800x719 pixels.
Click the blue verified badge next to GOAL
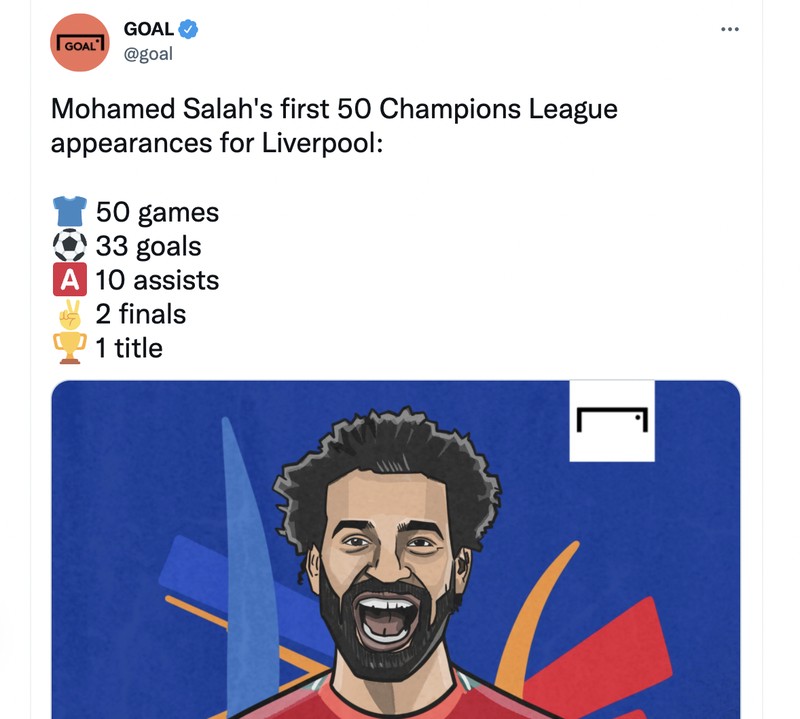coord(190,29)
